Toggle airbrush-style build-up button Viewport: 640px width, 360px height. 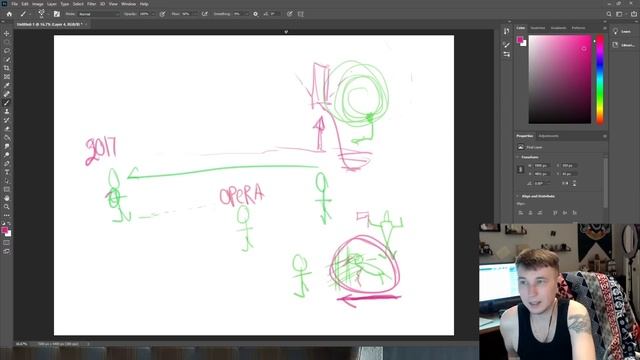point(205,14)
